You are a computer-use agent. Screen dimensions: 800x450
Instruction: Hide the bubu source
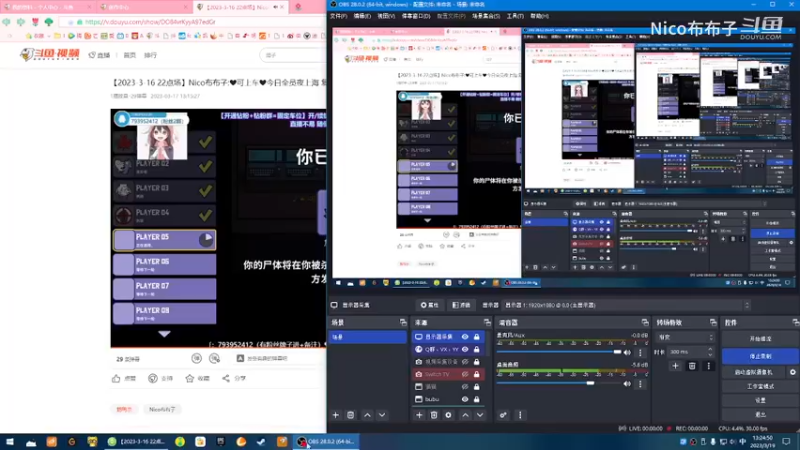point(465,399)
